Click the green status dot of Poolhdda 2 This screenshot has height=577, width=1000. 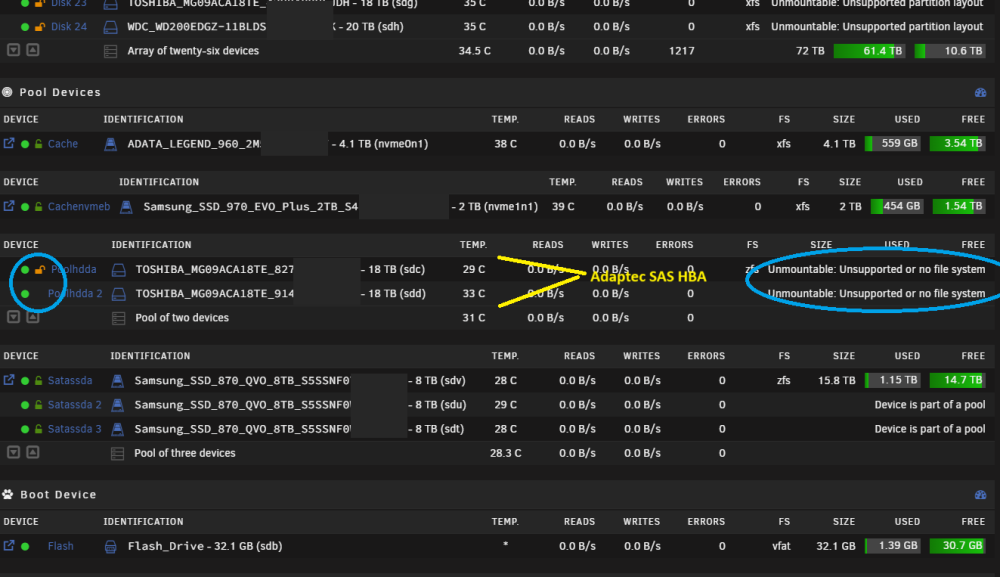click(25, 294)
